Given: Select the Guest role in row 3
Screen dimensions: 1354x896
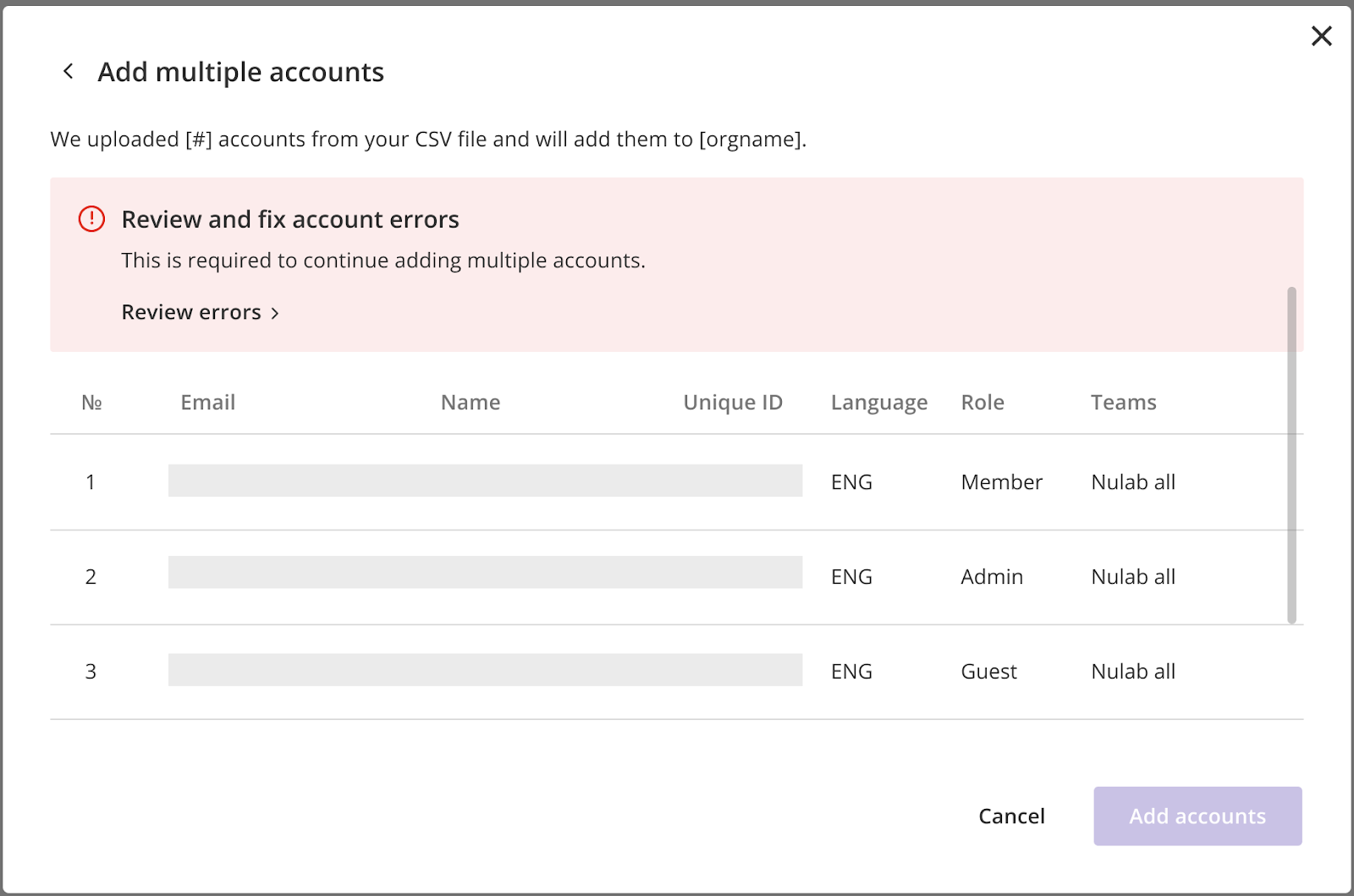Looking at the screenshot, I should pyautogui.click(x=988, y=671).
